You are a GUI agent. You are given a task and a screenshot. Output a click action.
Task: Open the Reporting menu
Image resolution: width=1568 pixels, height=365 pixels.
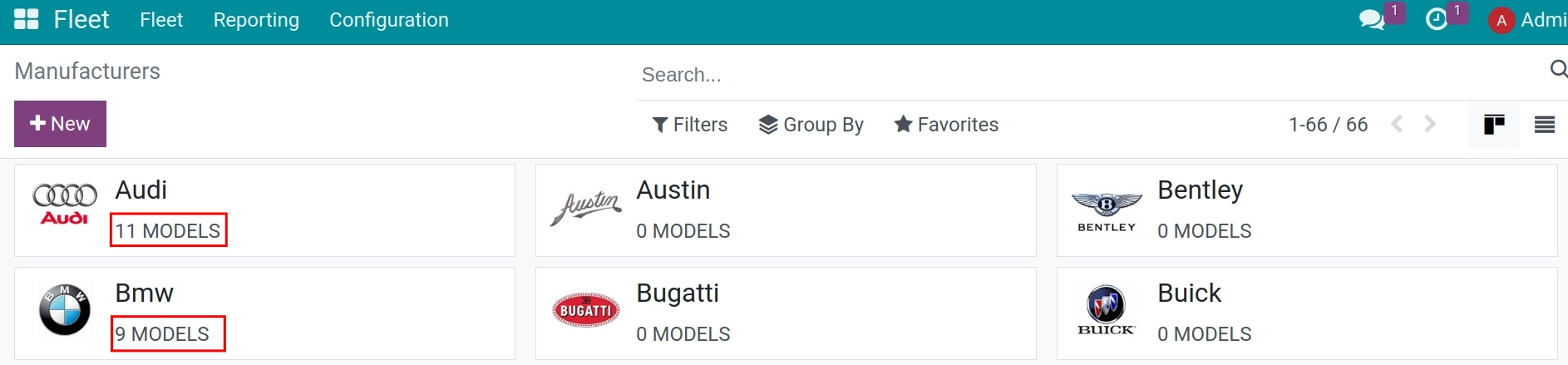pyautogui.click(x=256, y=20)
